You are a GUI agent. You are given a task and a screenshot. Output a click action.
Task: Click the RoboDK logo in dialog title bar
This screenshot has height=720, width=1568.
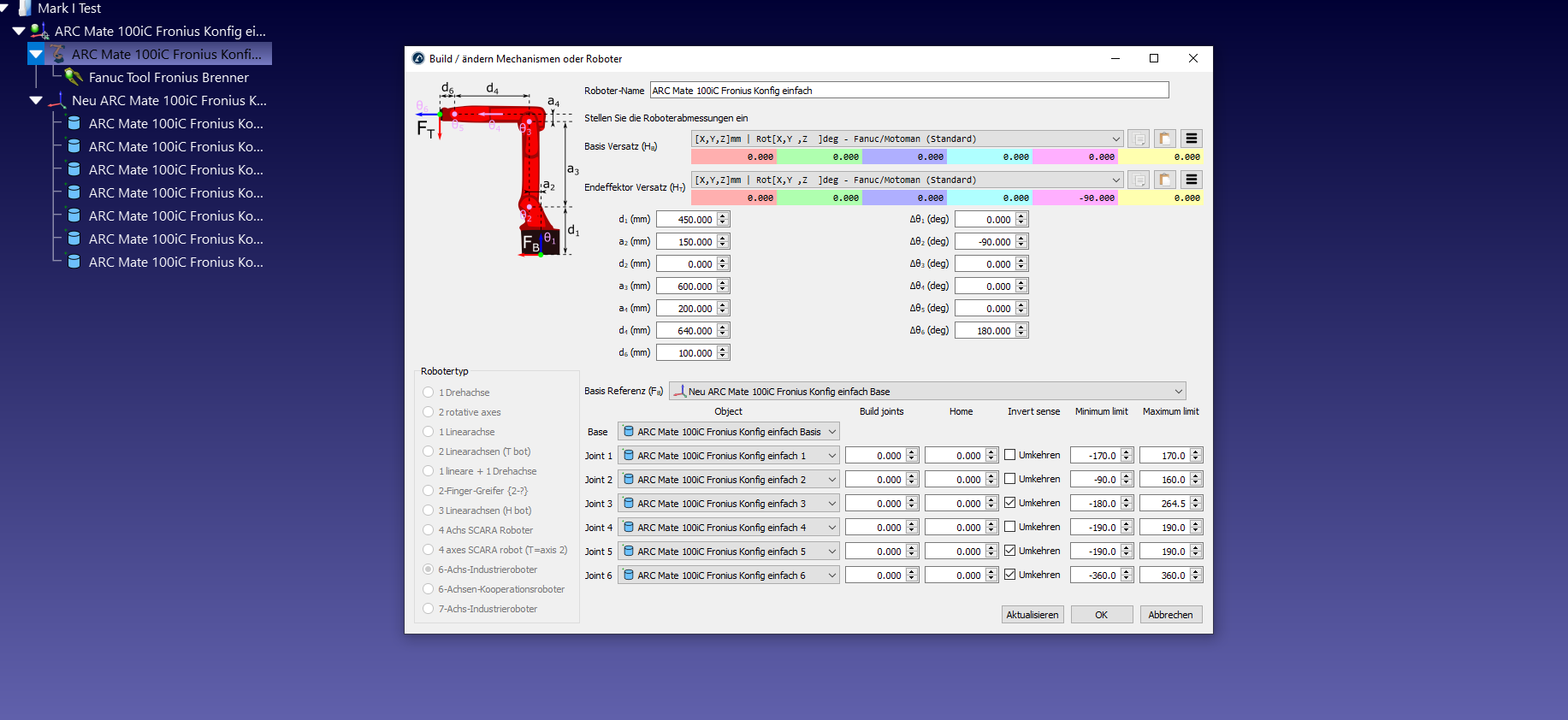point(418,59)
